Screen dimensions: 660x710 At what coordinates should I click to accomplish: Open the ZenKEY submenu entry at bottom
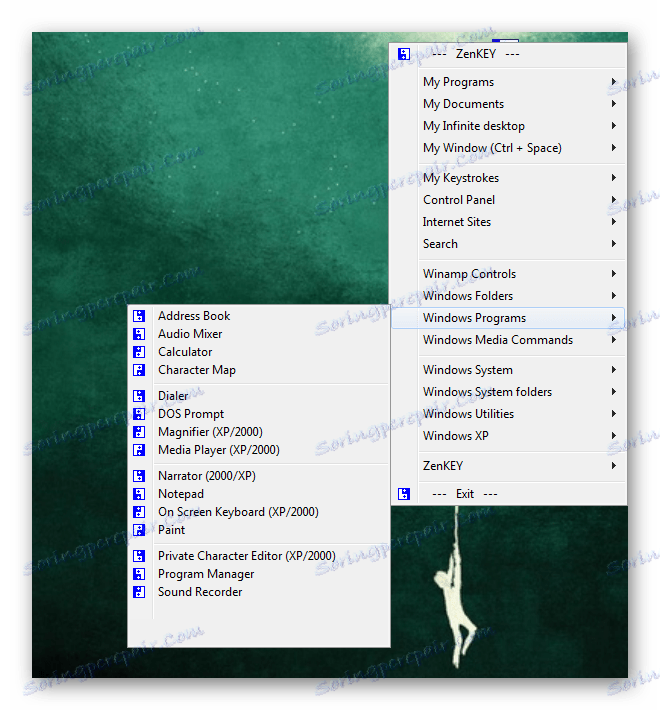(x=508, y=466)
